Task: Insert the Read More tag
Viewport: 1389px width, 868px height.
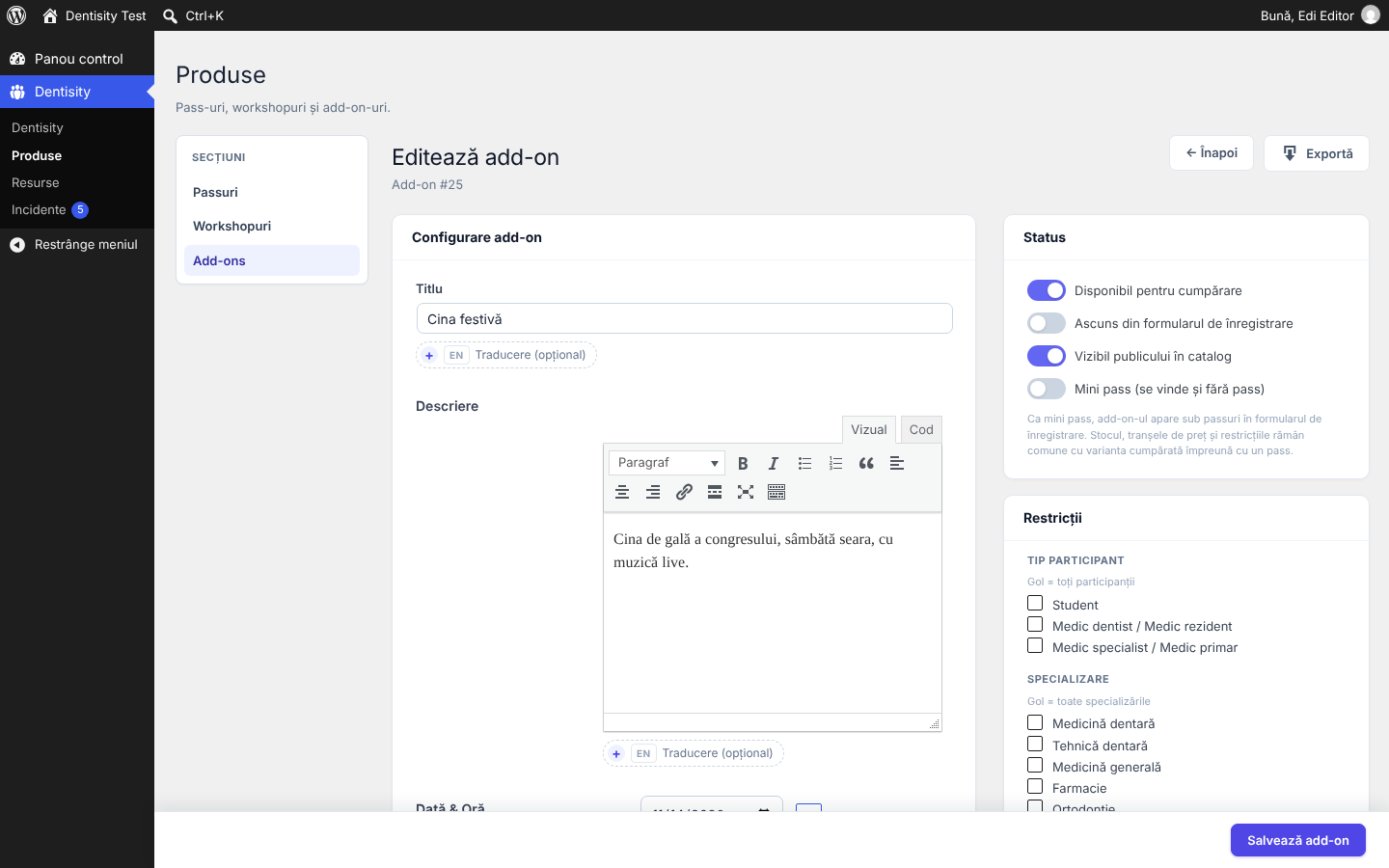Action: coord(715,492)
